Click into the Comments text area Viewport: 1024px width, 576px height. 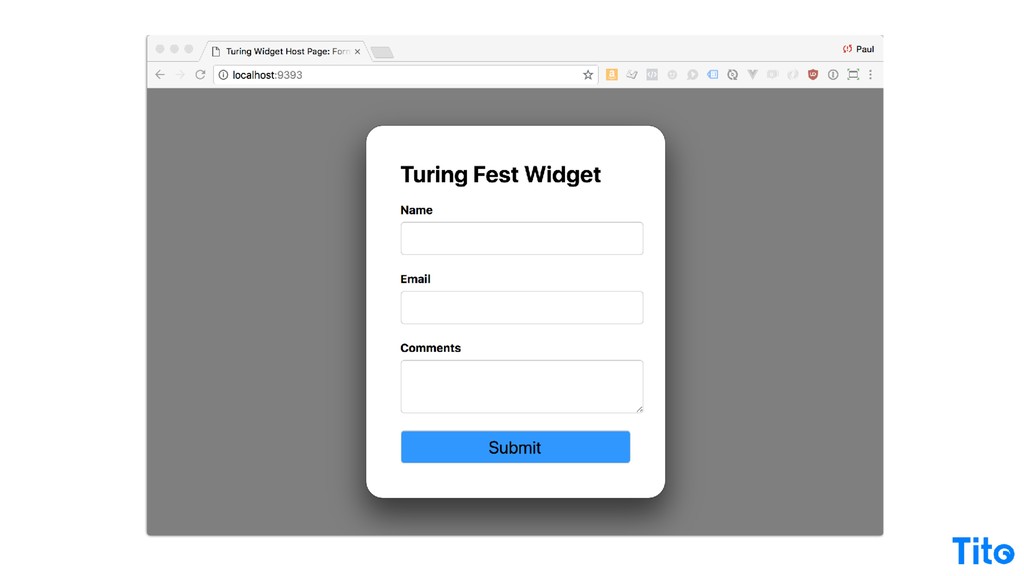pos(522,387)
